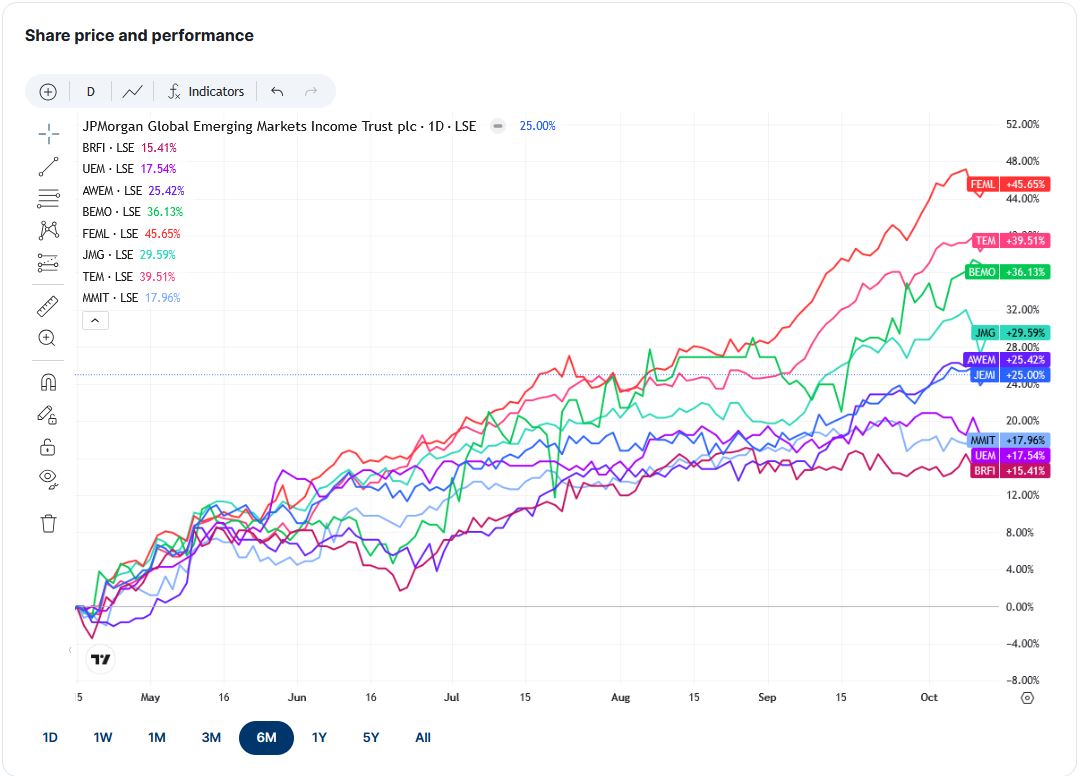This screenshot has width=1081, height=776.
Task: Open the forecasting and position tool
Action: click(48, 263)
